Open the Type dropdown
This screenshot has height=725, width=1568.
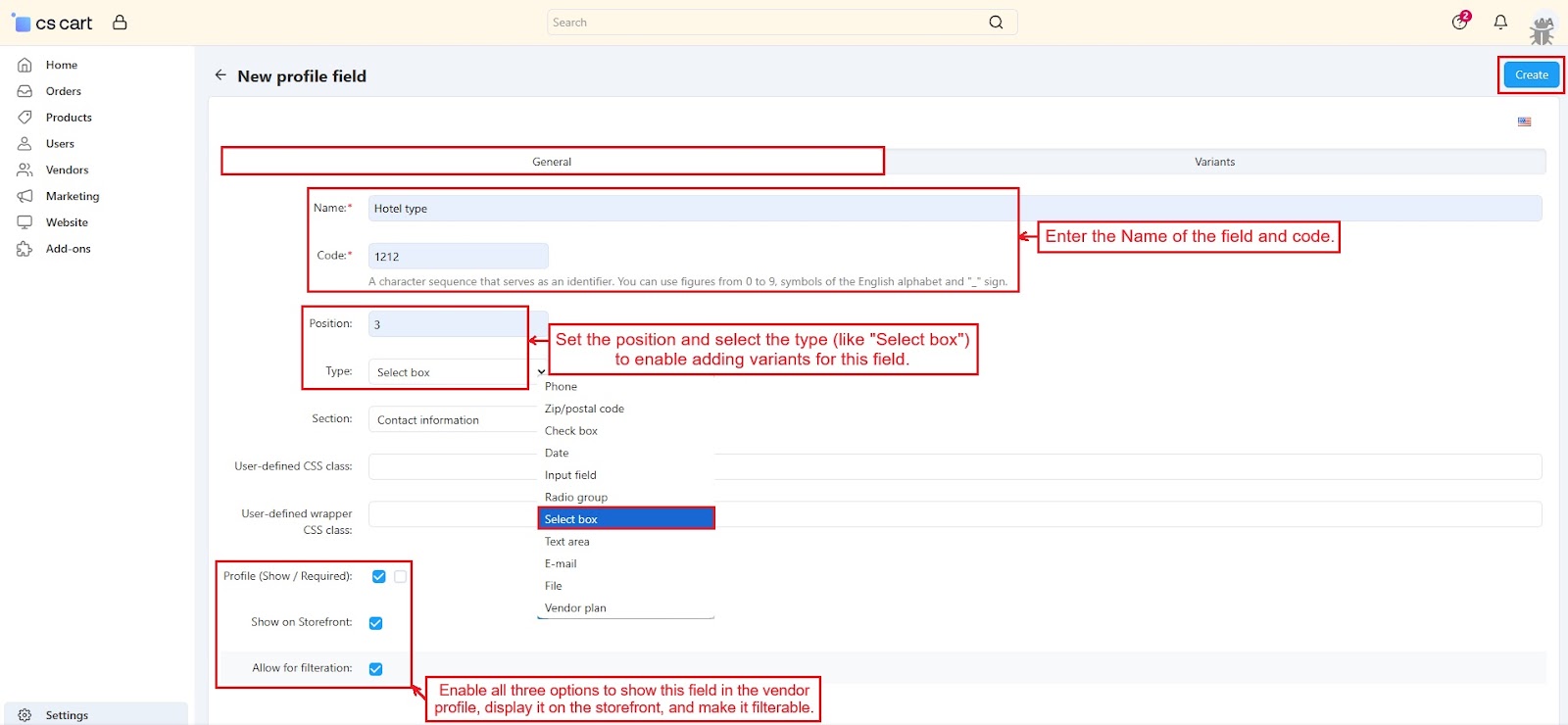pyautogui.click(x=456, y=372)
